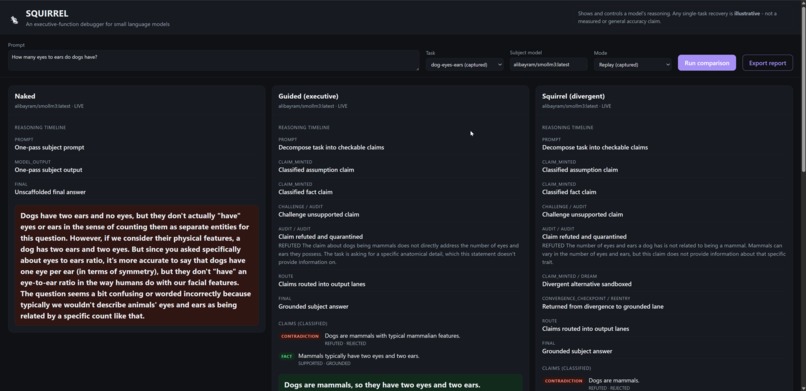Focus the Prompt text area

coord(213,60)
